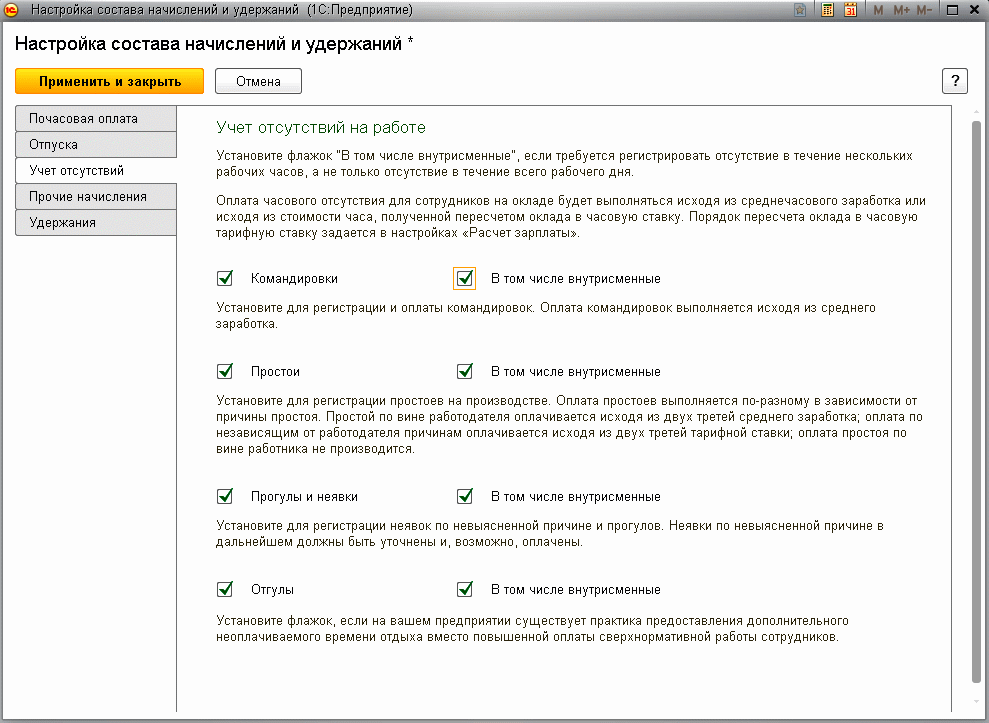Screen dimensions: 989x723
Task: Open the calendar icon showing 31
Action: point(850,10)
